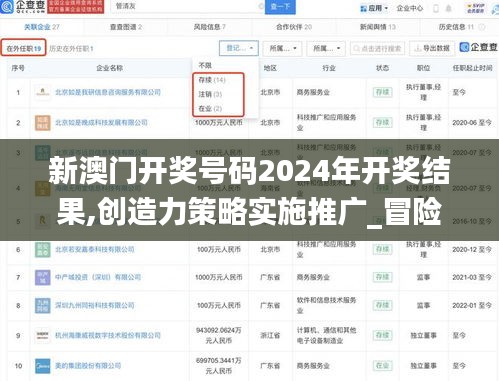Click the 存续 status tag in row 2
Viewport: 499px width, 381px height.
click(382, 123)
